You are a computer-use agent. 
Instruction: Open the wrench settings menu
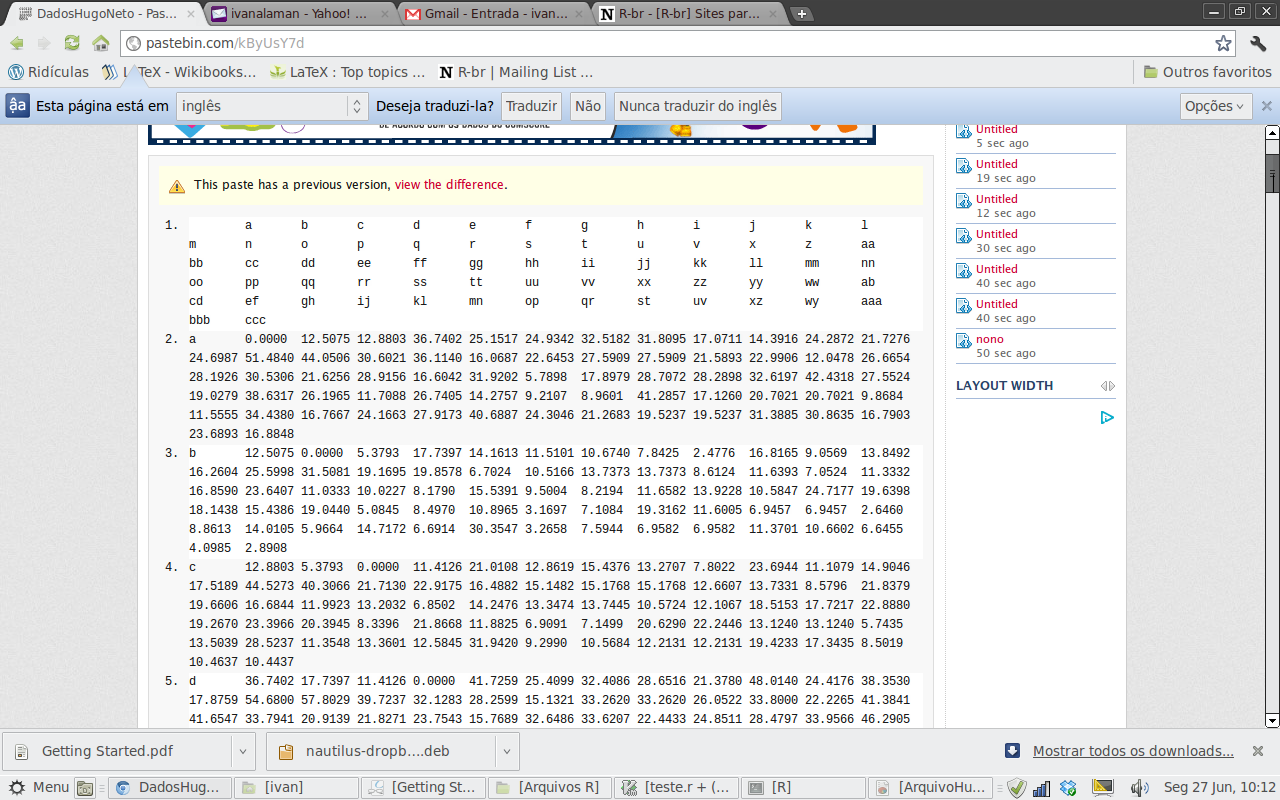coord(1258,43)
